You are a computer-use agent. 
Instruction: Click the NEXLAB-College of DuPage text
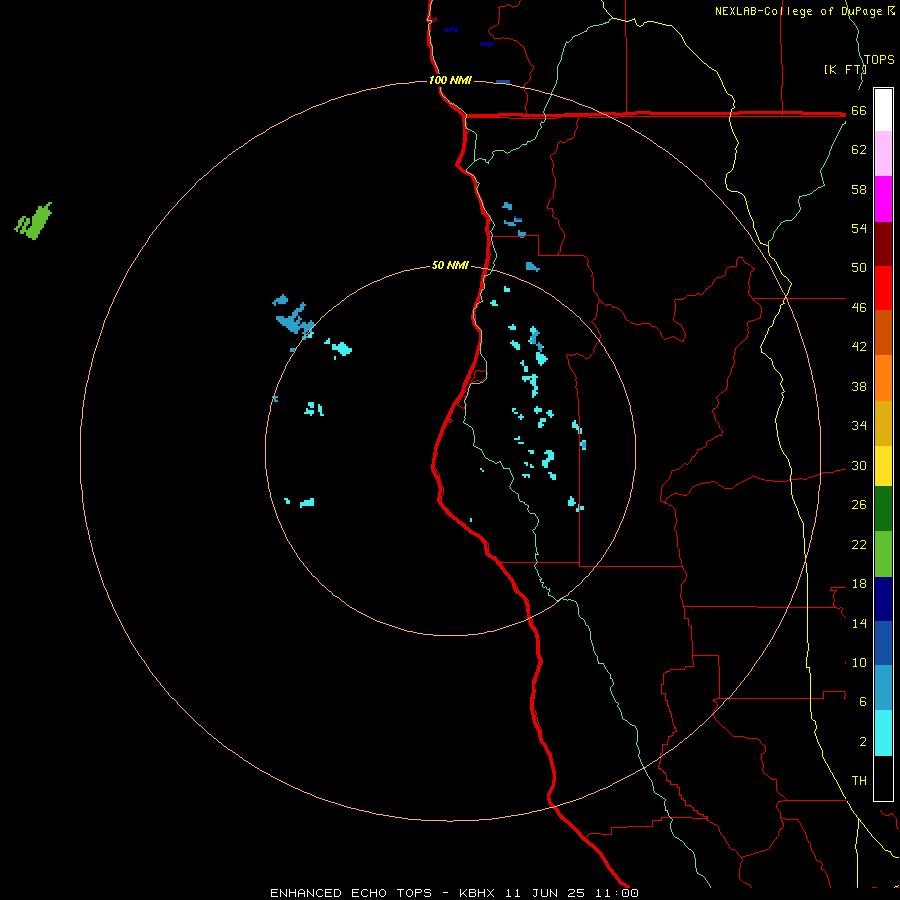click(798, 11)
